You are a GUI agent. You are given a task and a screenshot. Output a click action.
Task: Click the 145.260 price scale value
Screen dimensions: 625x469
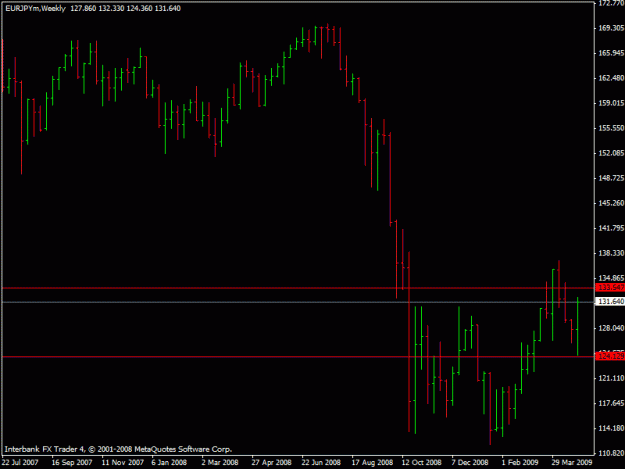[611, 203]
